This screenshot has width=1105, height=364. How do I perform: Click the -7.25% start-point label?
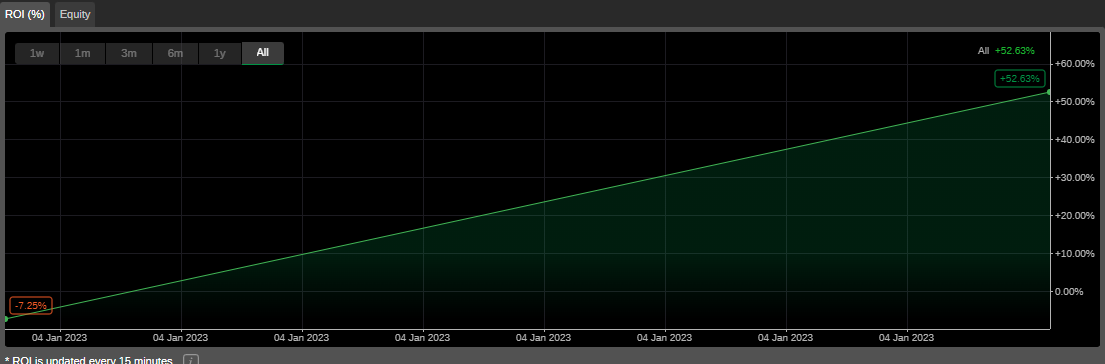[x=31, y=306]
